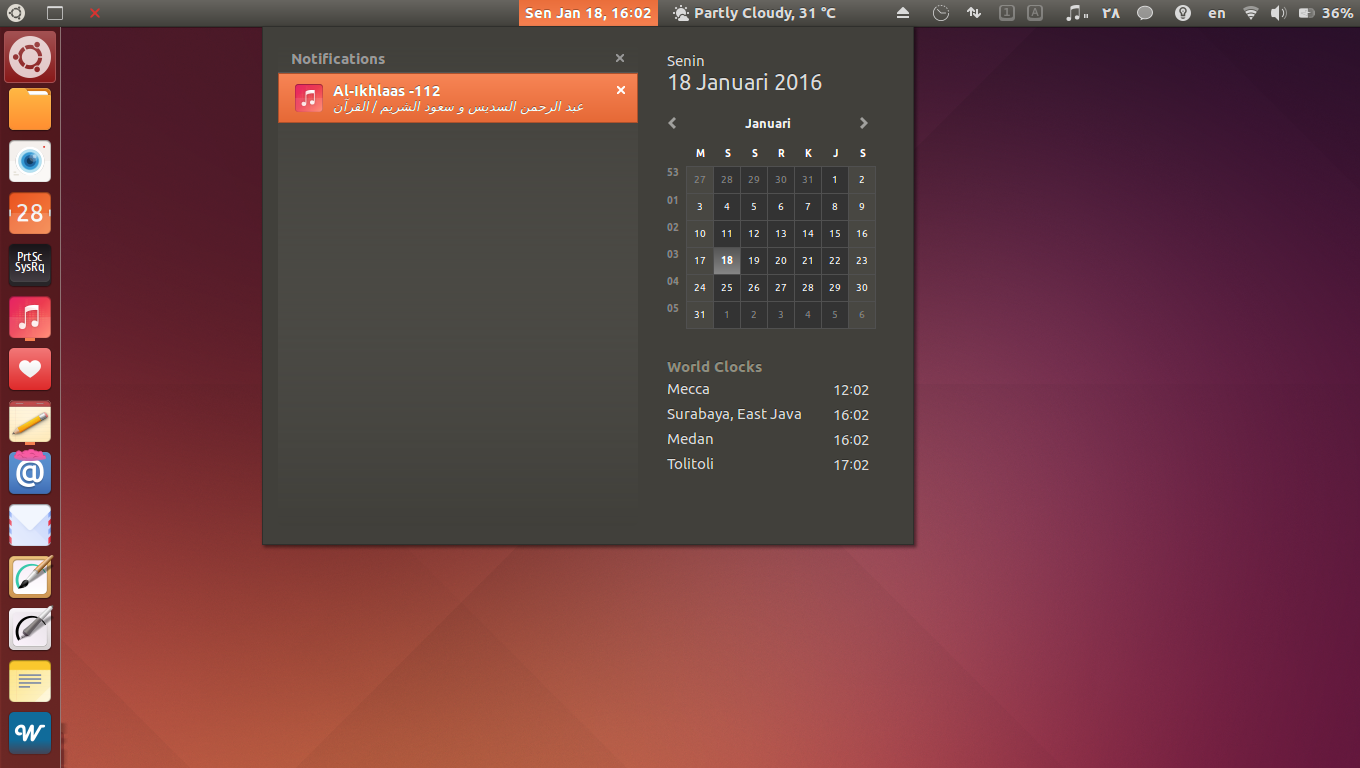Viewport: 1360px width, 768px height.
Task: Open the Wi-Fi network menu
Action: pos(1251,13)
